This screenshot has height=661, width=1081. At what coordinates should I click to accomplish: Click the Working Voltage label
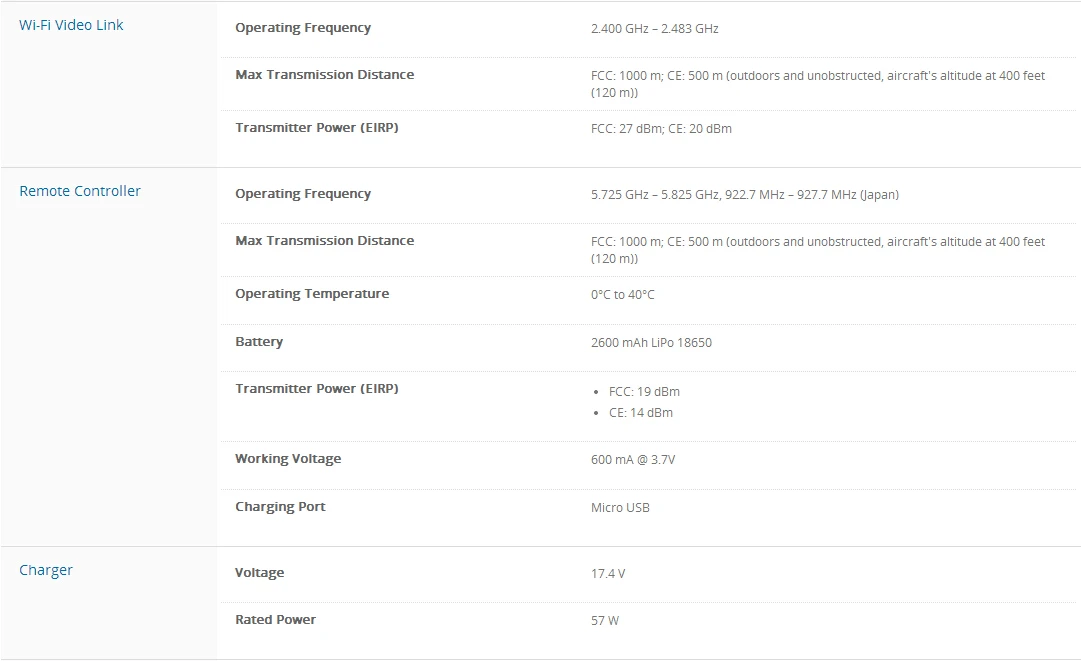288,459
